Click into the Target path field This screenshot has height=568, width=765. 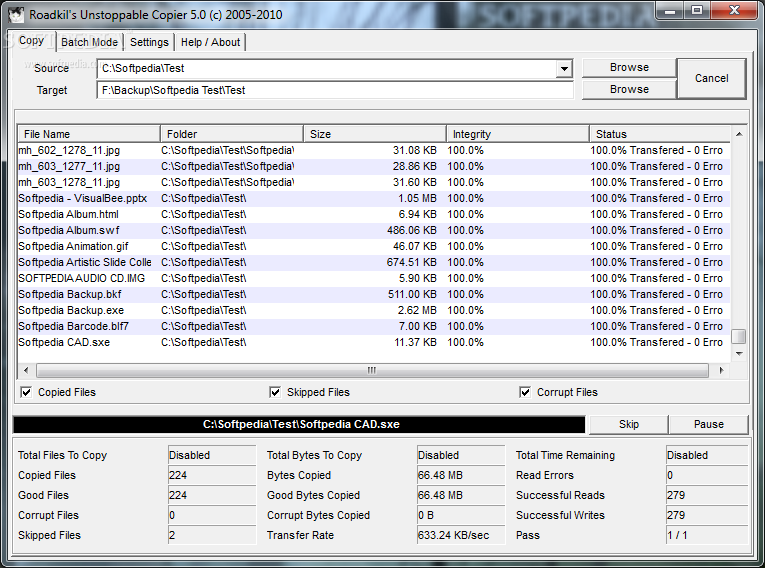(x=335, y=90)
